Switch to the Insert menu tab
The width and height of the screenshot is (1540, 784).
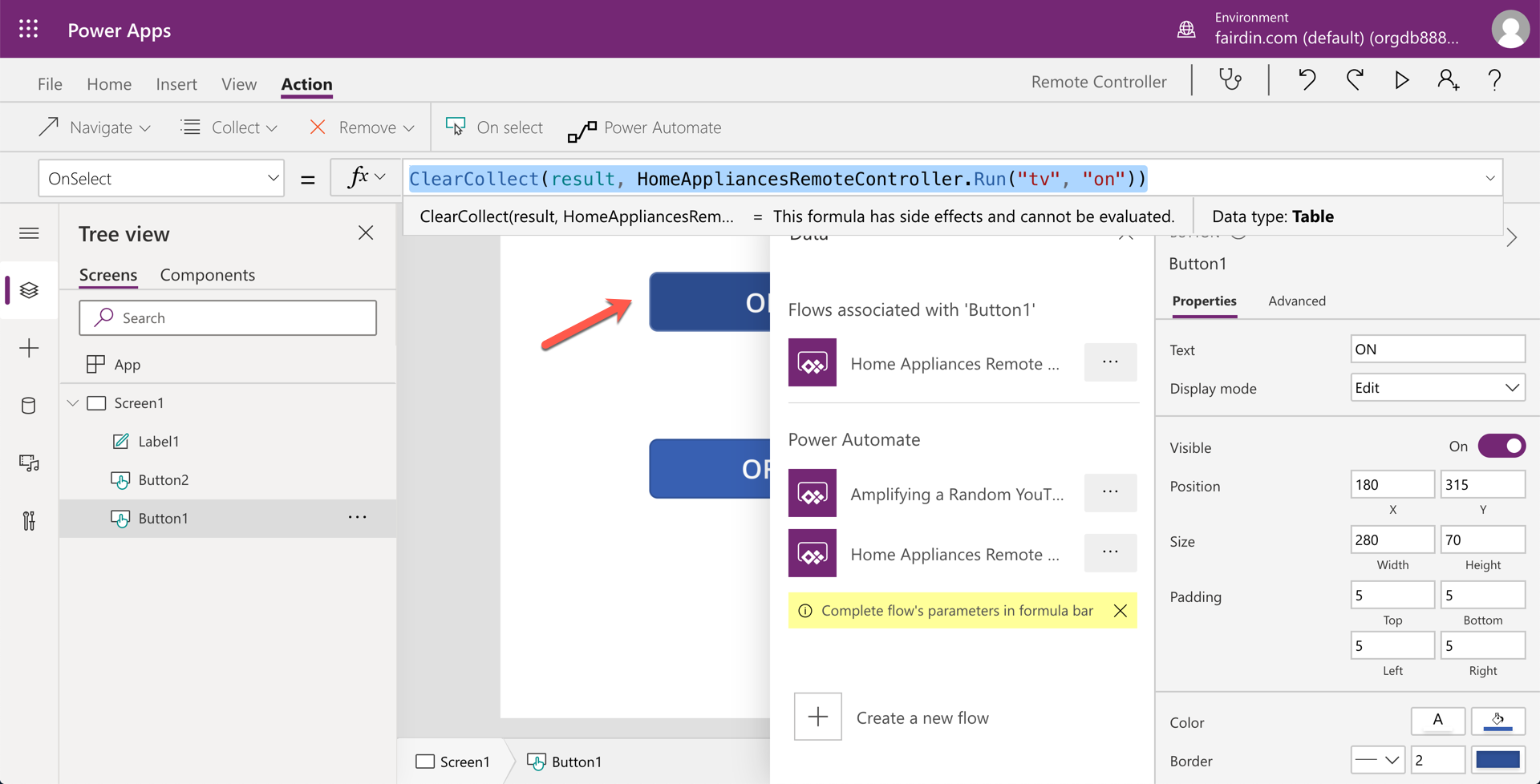pyautogui.click(x=176, y=84)
